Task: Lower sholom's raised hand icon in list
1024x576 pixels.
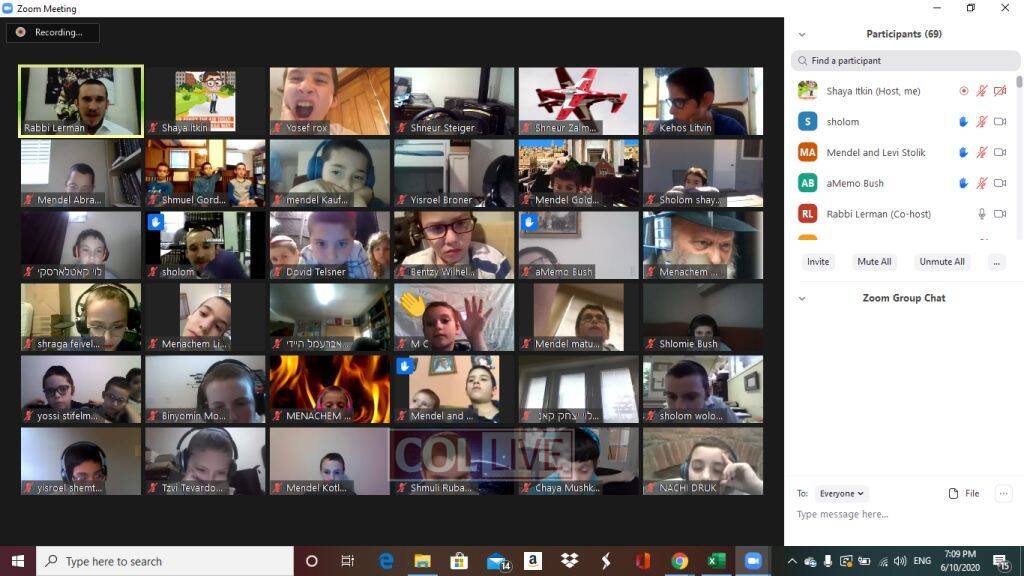Action: (964, 122)
